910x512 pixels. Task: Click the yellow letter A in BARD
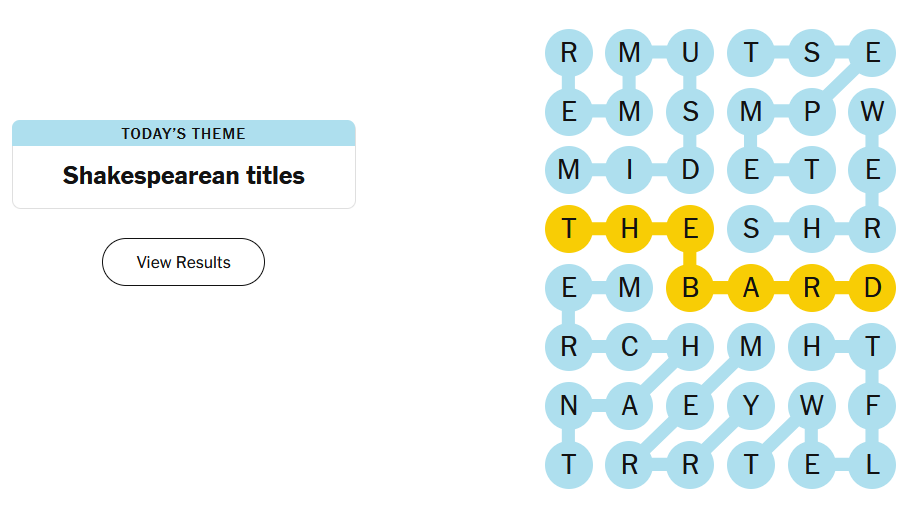751,288
